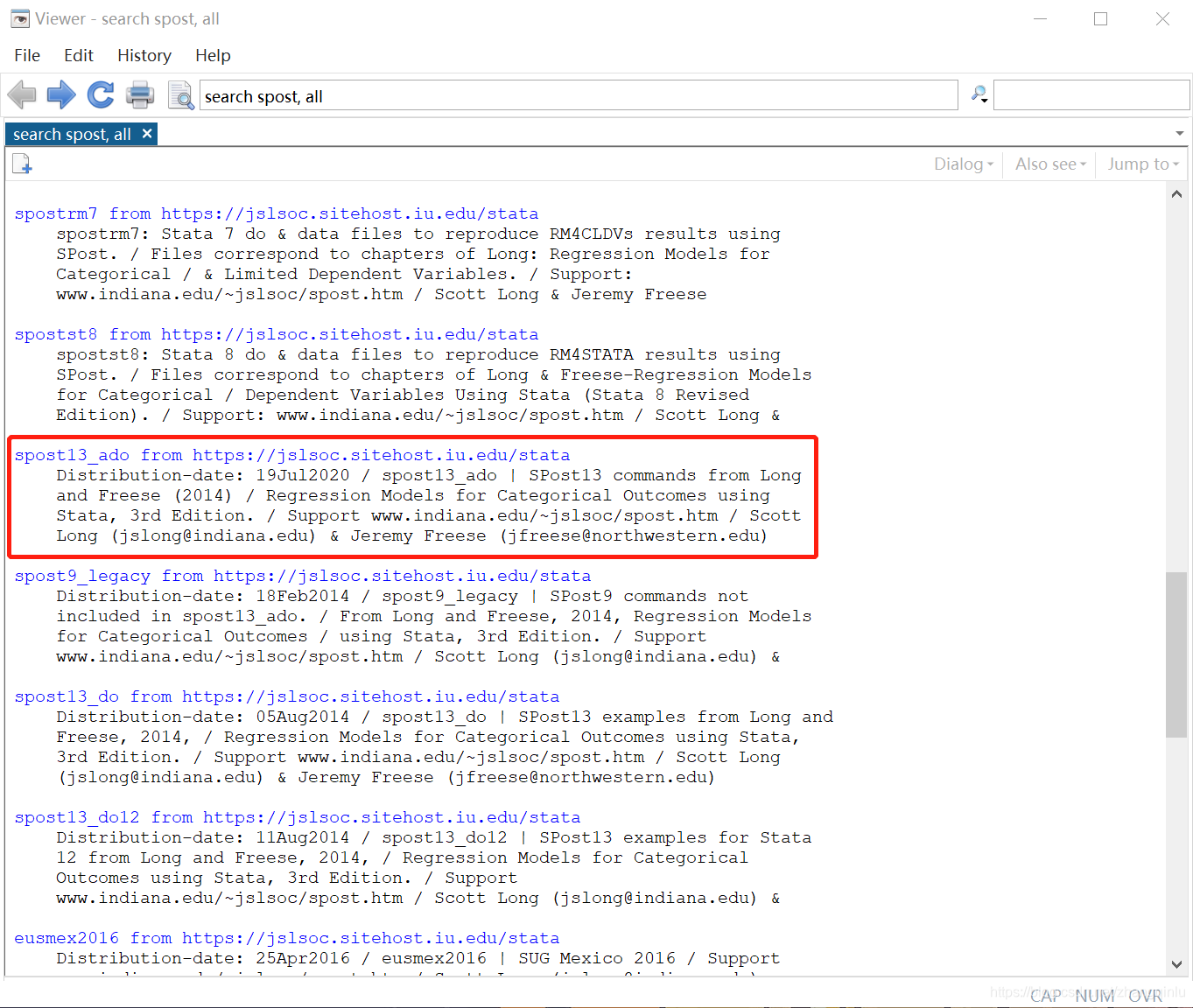This screenshot has height=1008, width=1193.
Task: Open the search options binoculars dropdown
Action: (x=979, y=94)
